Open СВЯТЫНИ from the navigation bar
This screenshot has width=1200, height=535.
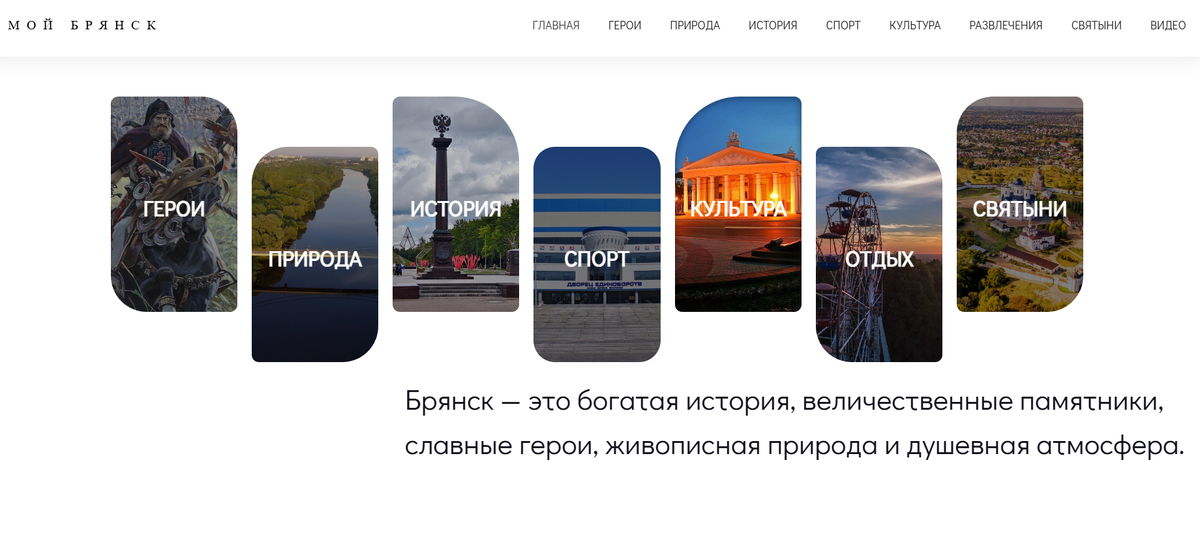tap(1096, 26)
